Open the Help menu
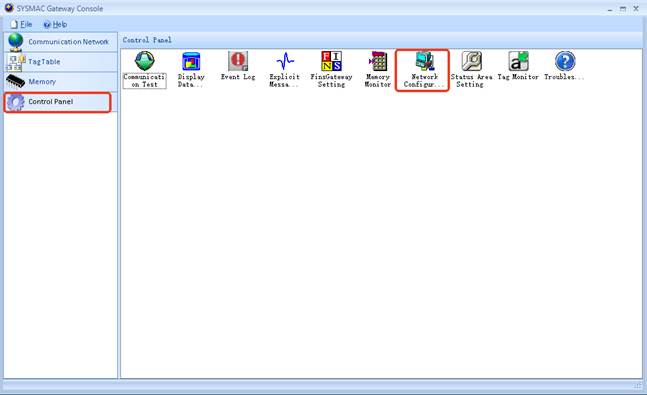 tap(55, 24)
